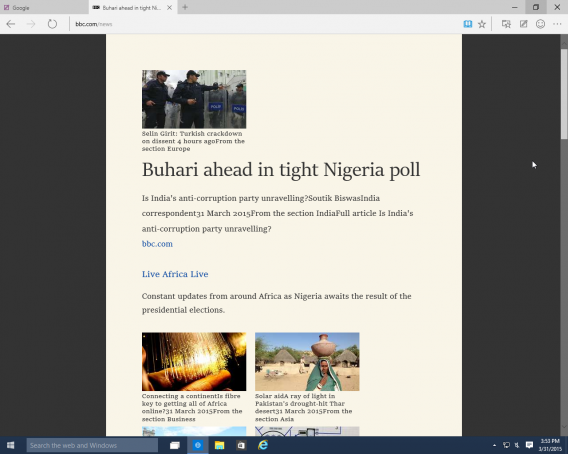Open the More actions ellipsis menu

pyautogui.click(x=557, y=24)
